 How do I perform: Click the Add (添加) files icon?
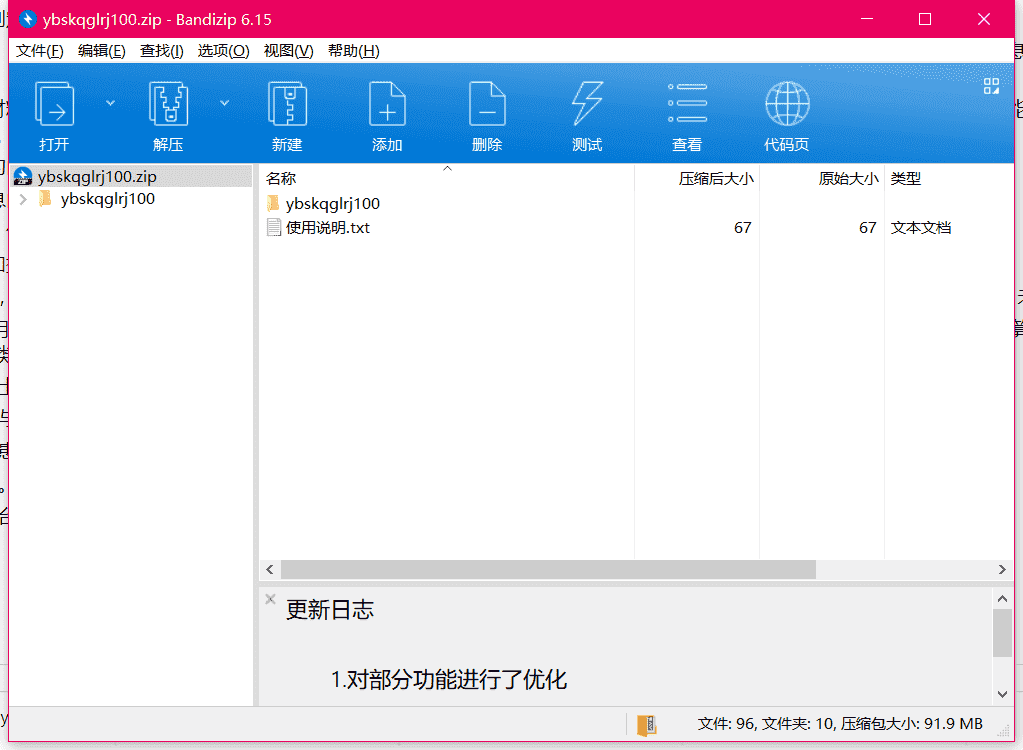(387, 104)
